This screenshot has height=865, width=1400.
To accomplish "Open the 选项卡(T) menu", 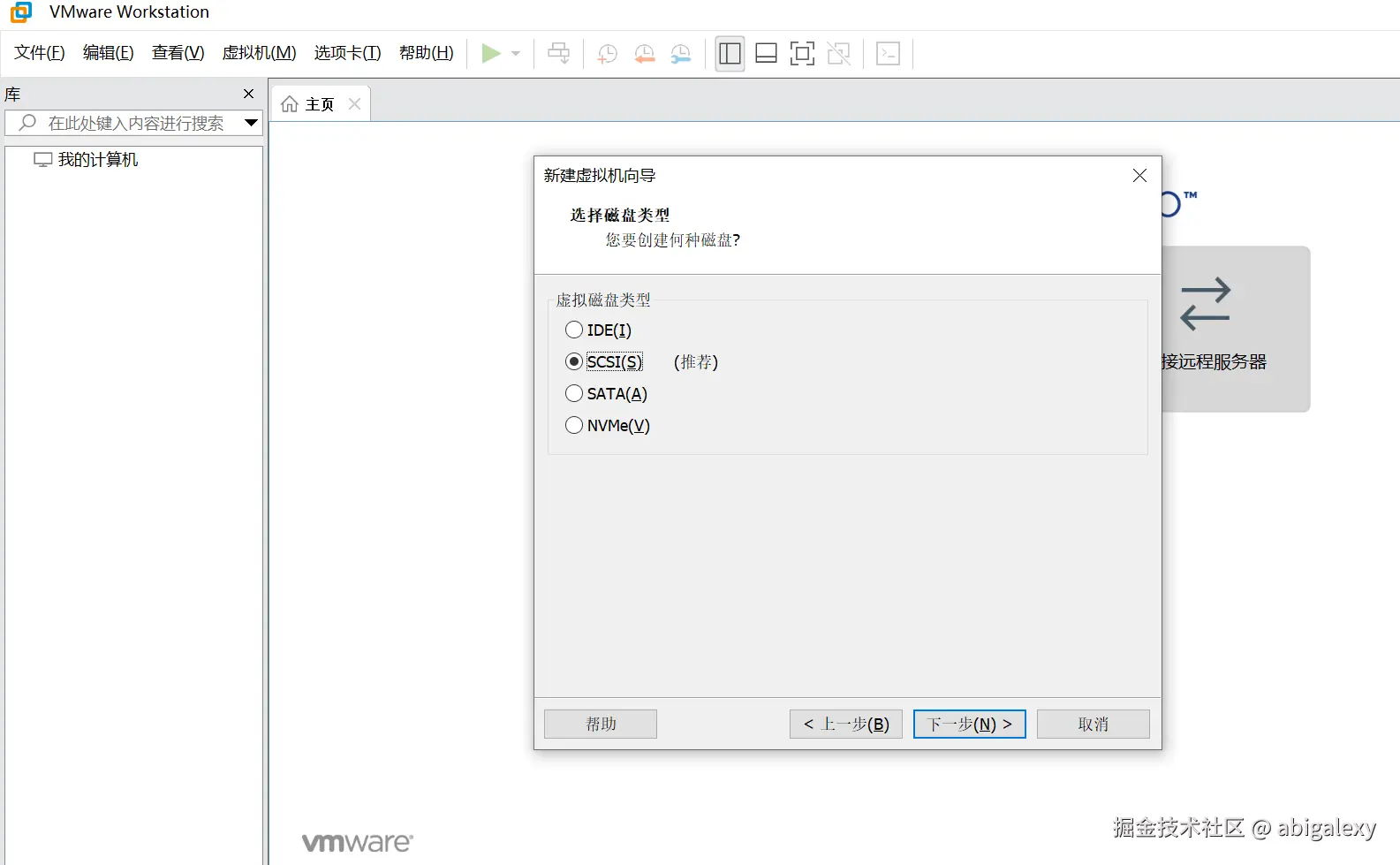I will (348, 53).
